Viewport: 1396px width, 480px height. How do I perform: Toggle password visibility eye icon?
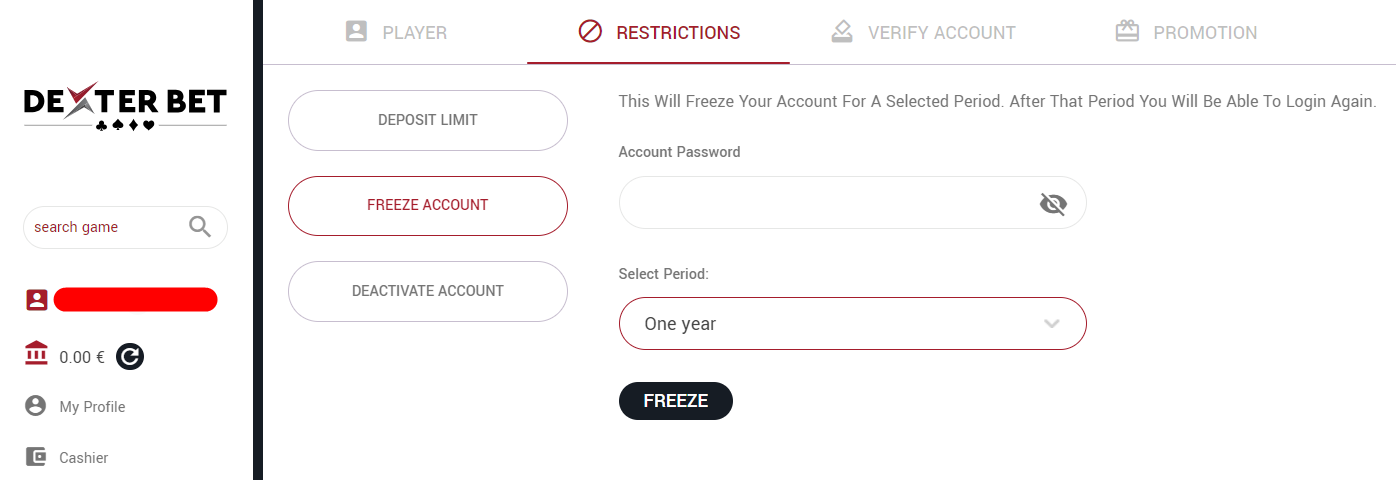click(x=1053, y=204)
